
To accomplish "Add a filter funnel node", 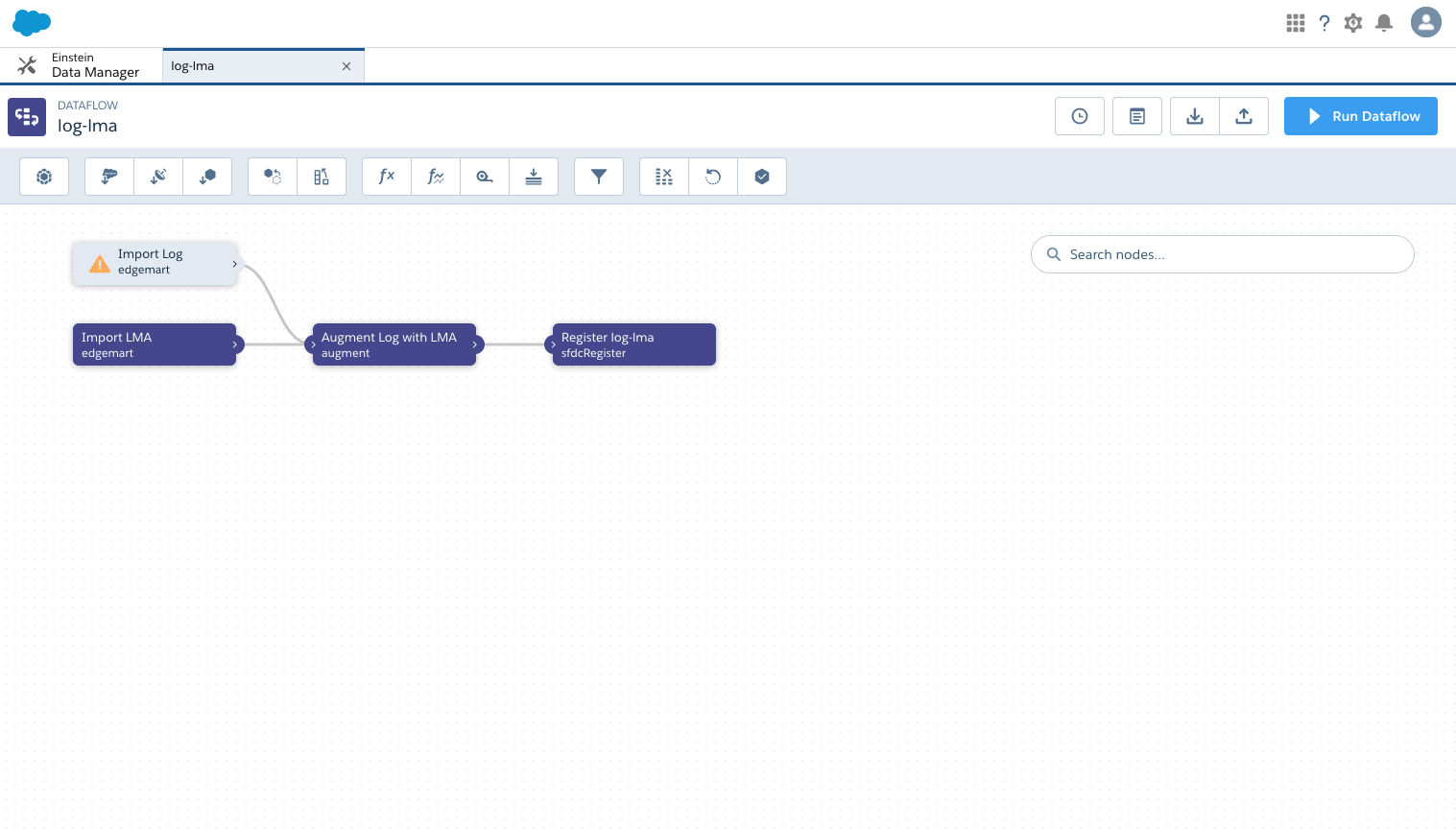I will [599, 177].
